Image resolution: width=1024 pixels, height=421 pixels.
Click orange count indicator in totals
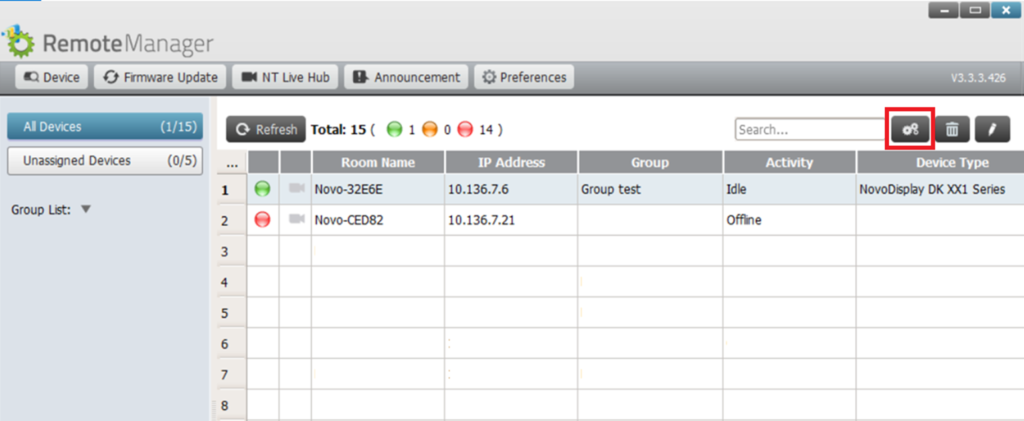[429, 129]
